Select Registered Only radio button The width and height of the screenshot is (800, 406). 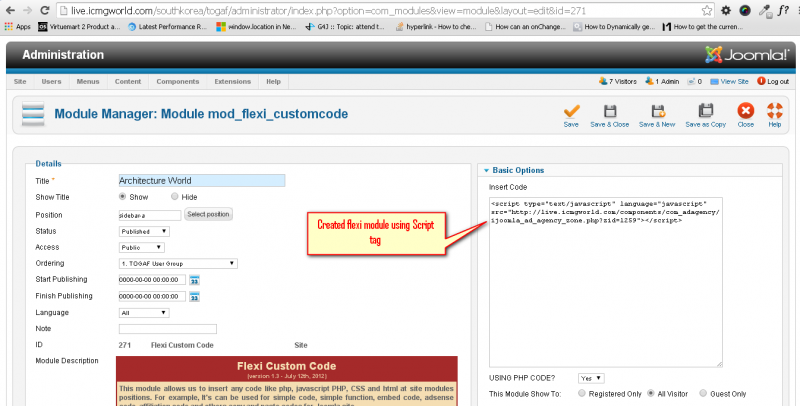582,393
